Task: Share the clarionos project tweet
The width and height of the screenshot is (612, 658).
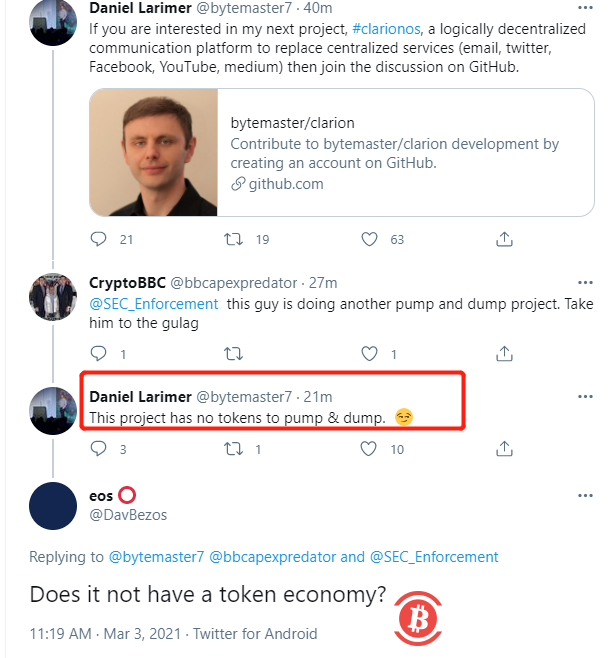Action: (505, 239)
